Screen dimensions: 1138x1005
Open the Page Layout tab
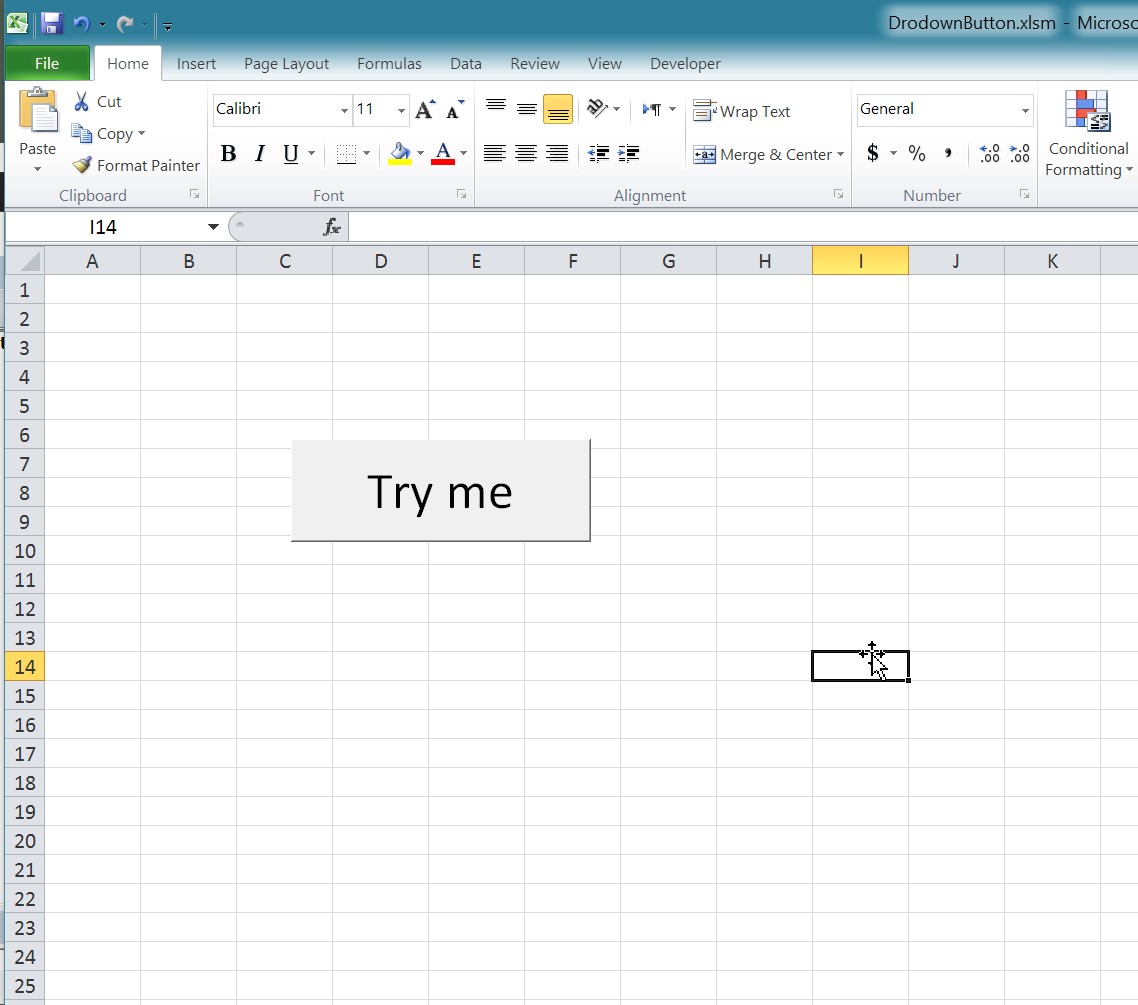(x=286, y=64)
